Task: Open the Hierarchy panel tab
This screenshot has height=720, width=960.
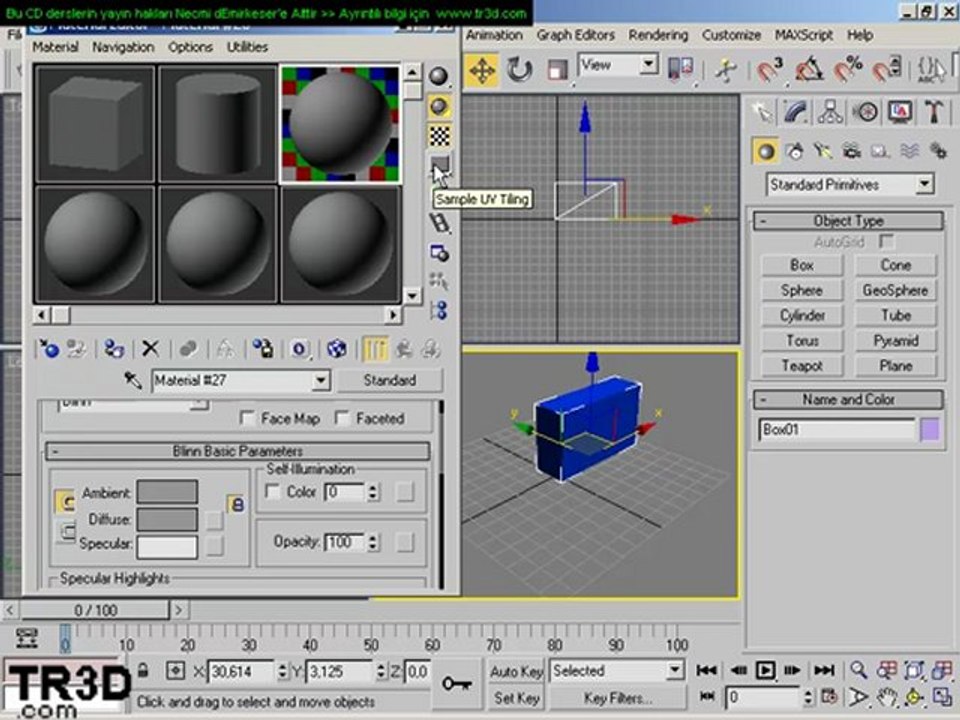Action: tap(830, 112)
